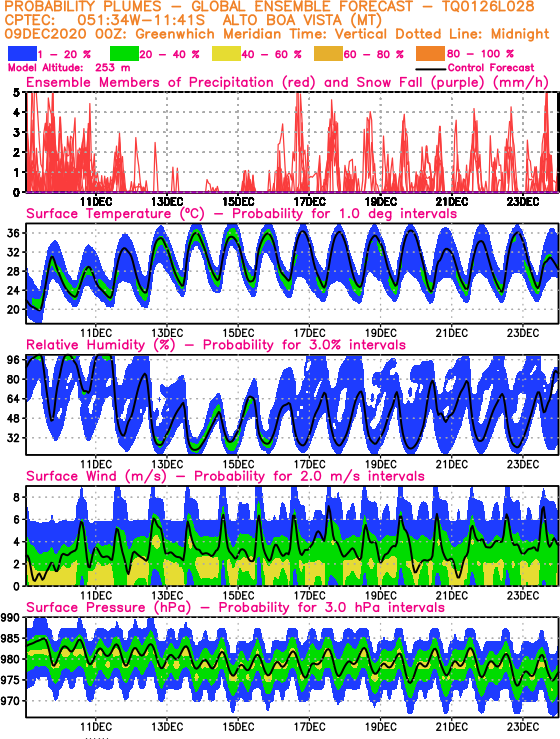Click the Surface Wind chart title

225,476
